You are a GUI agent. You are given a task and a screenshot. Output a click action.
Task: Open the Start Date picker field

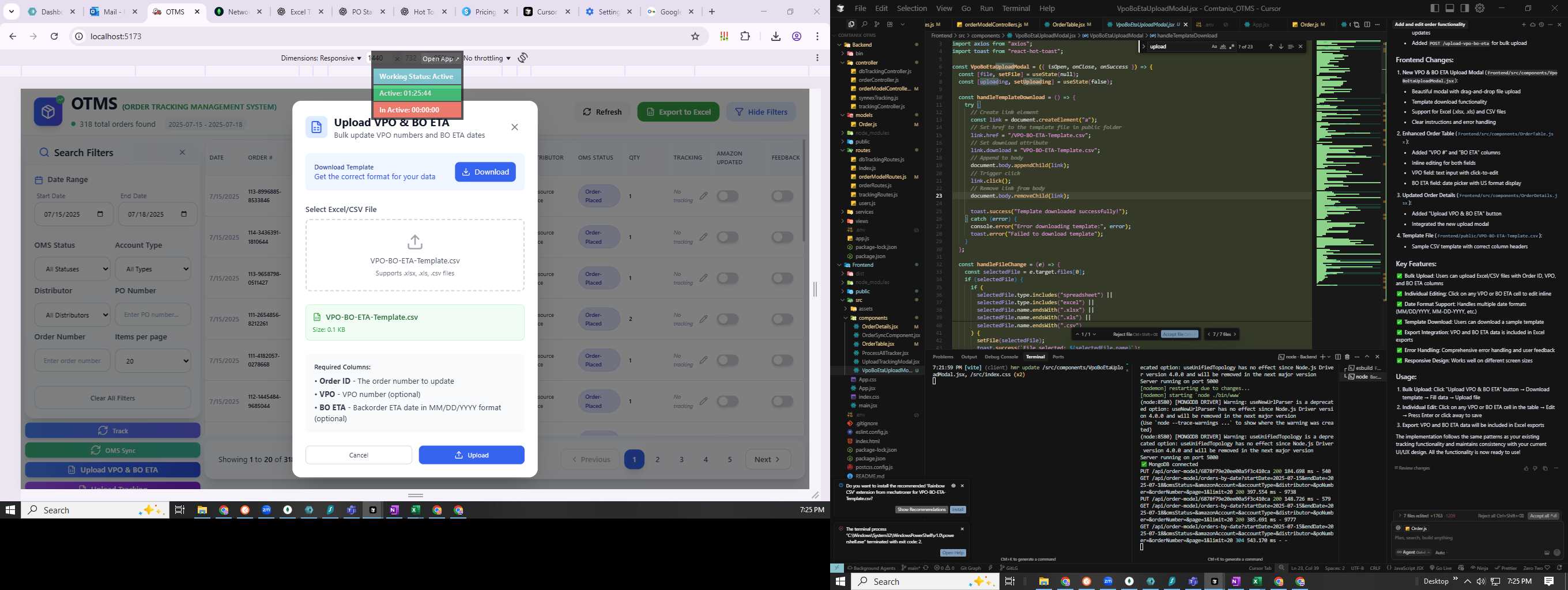pyautogui.click(x=74, y=214)
